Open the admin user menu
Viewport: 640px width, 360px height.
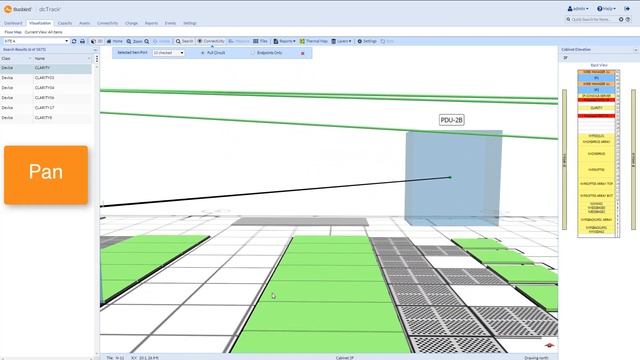point(578,9)
